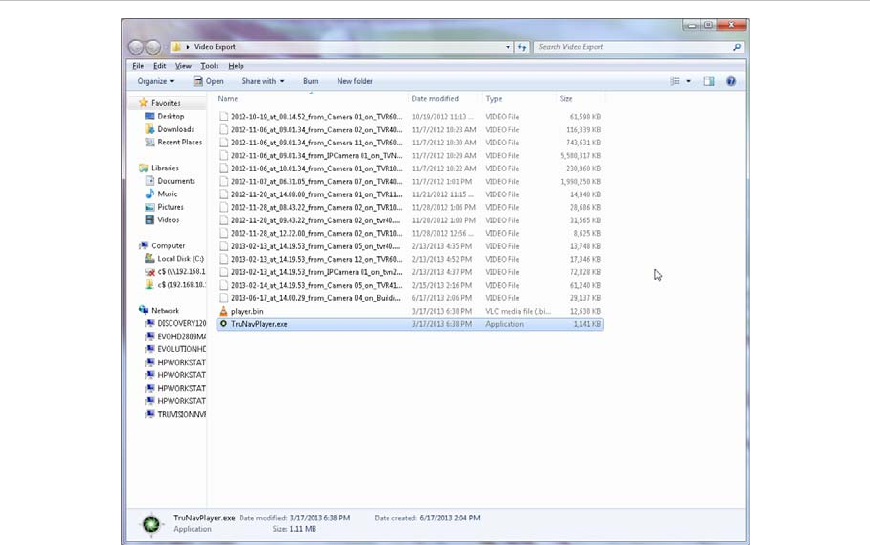Click the search magnifier icon
Screen dimensions: 870x545
(x=737, y=47)
